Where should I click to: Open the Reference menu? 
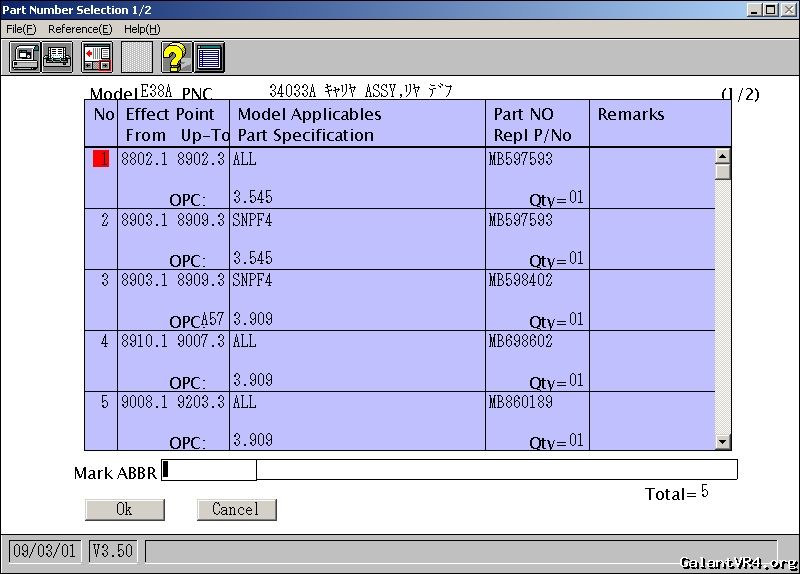tap(80, 29)
